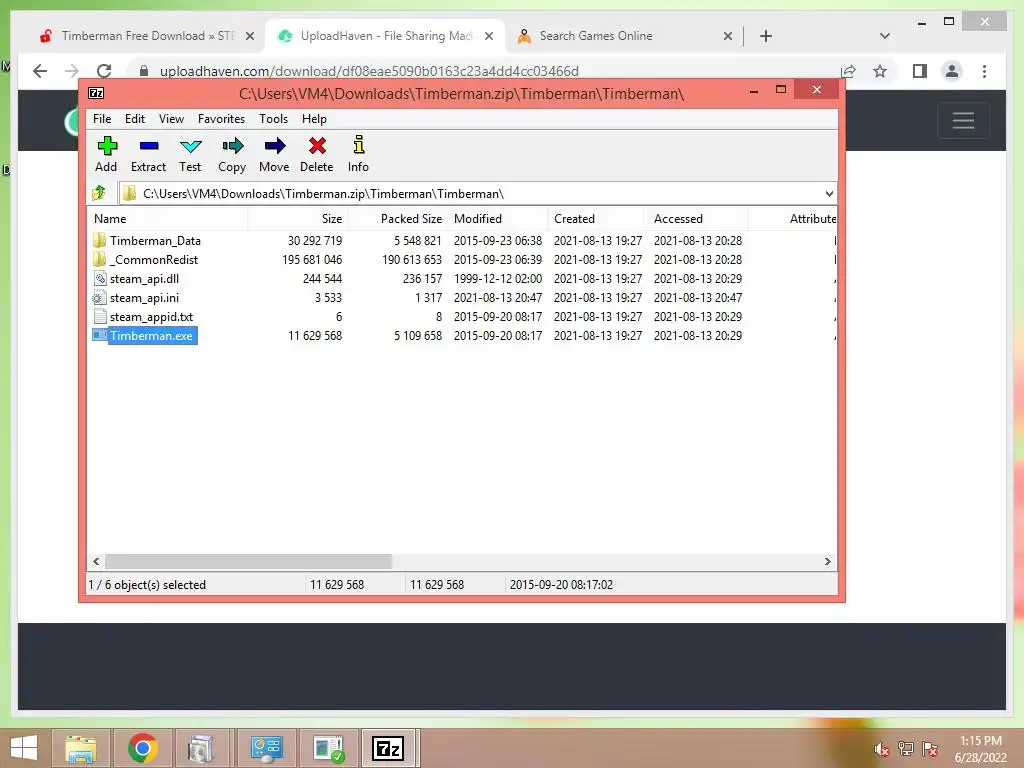
Task: Click the red Delete icon
Action: click(x=317, y=146)
